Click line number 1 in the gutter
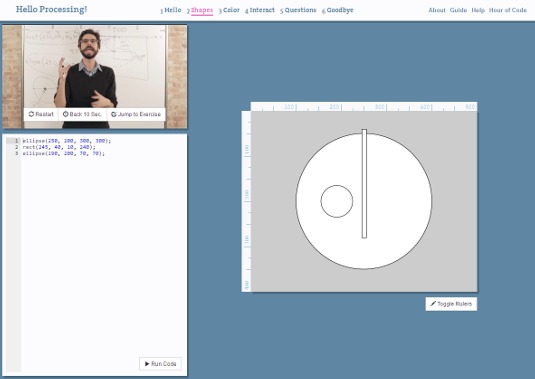The height and width of the screenshot is (379, 535). [x=16, y=141]
